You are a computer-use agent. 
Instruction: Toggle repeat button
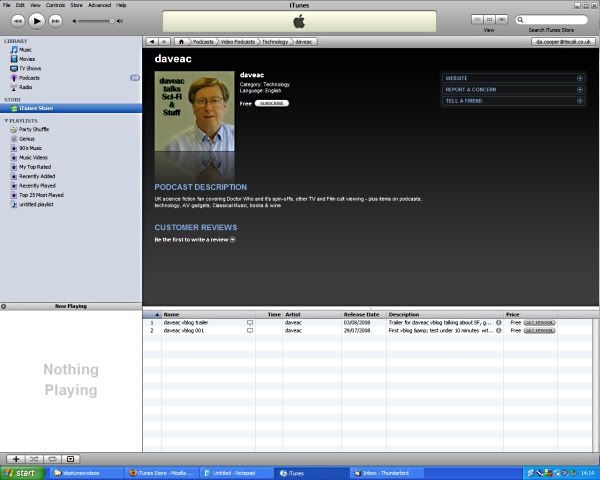(x=52, y=459)
